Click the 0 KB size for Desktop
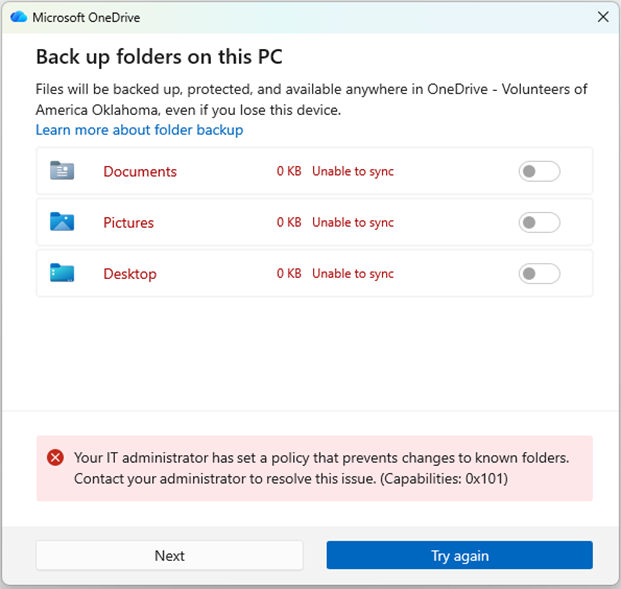Screen dimensions: 621x589 [289, 273]
